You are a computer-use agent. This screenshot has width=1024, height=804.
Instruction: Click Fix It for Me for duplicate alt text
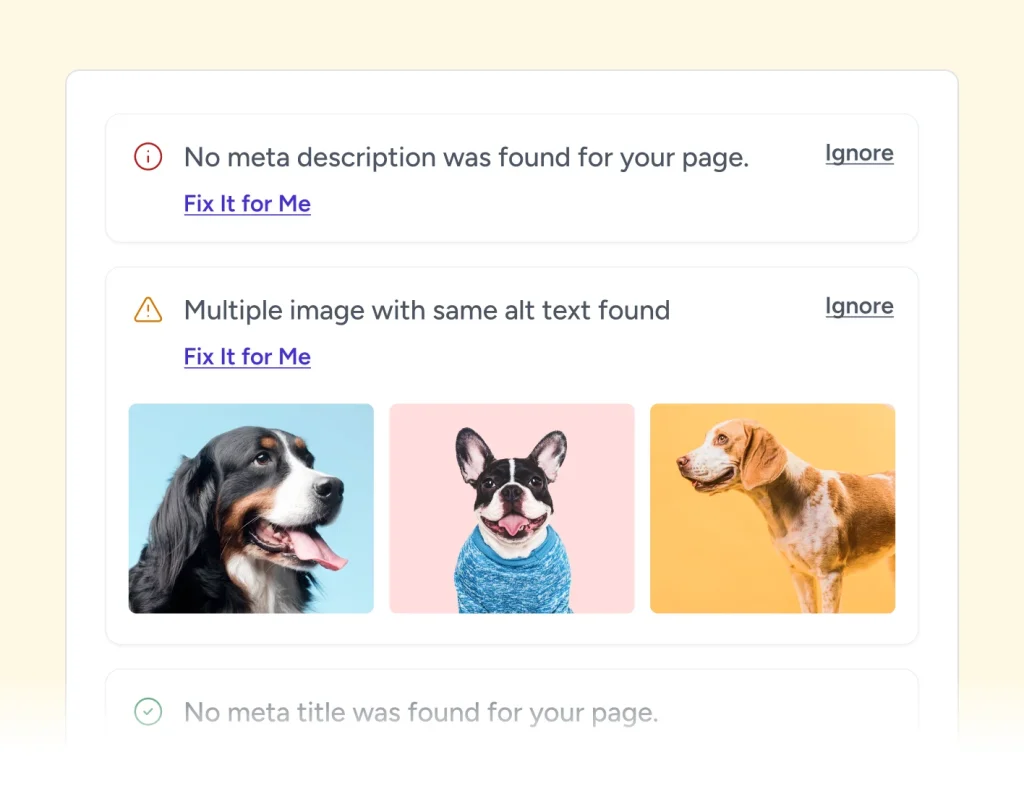pyautogui.click(x=247, y=357)
